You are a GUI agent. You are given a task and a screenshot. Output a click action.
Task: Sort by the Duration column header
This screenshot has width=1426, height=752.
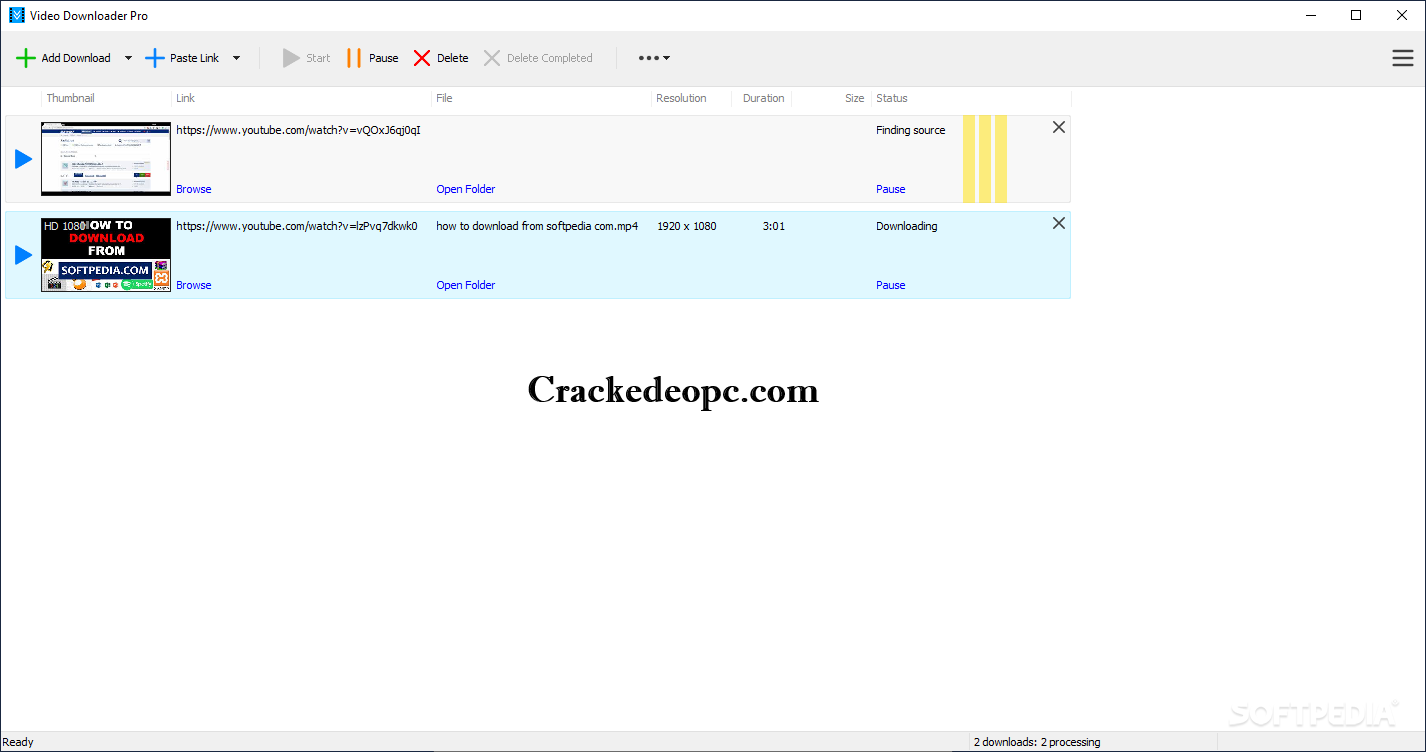[763, 98]
